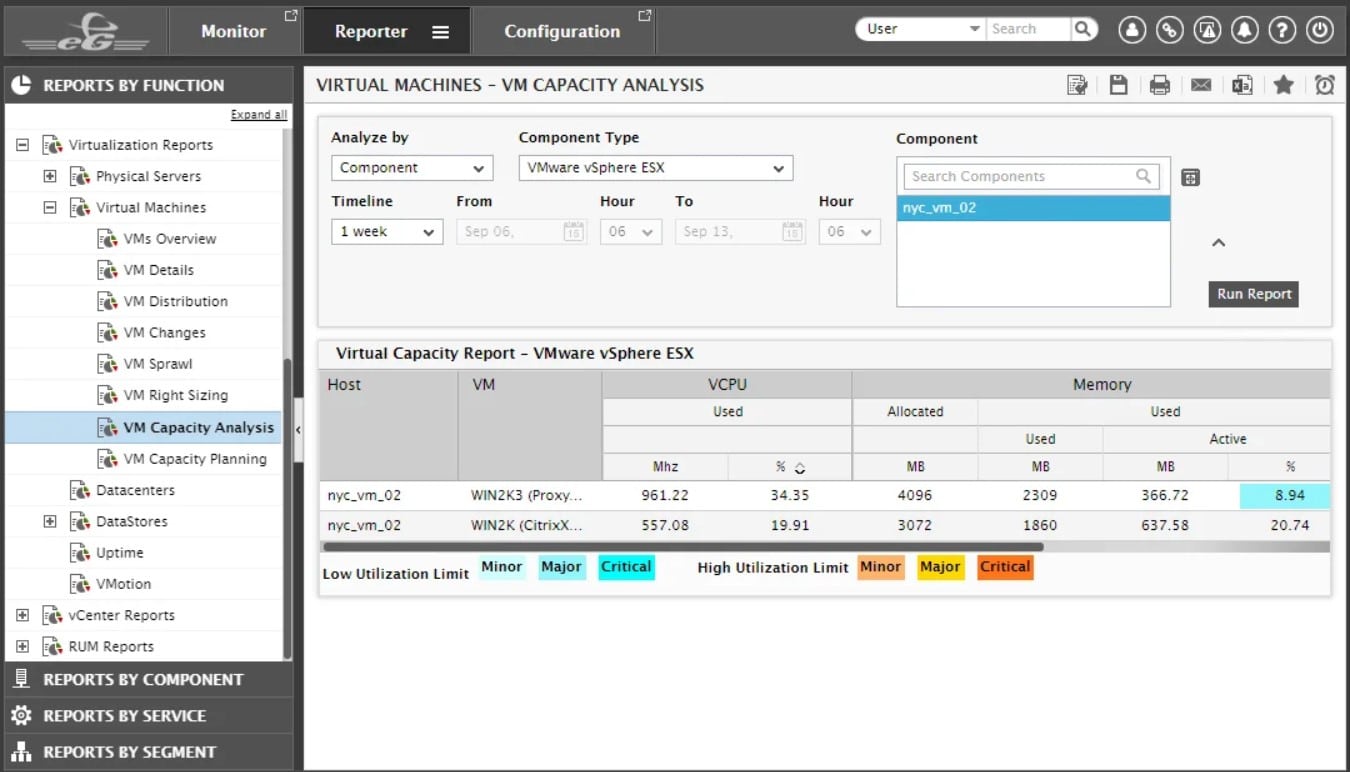Click the power sign-out icon

point(1320,30)
